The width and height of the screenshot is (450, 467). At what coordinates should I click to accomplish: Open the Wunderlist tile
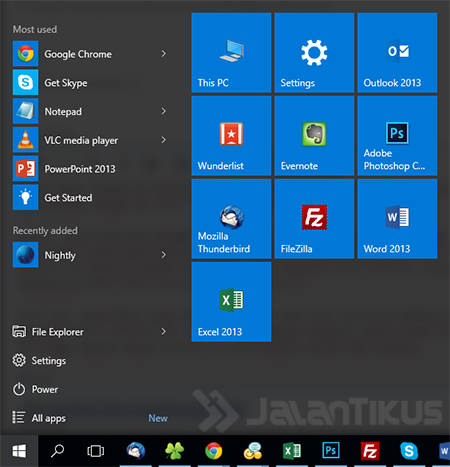tap(231, 136)
